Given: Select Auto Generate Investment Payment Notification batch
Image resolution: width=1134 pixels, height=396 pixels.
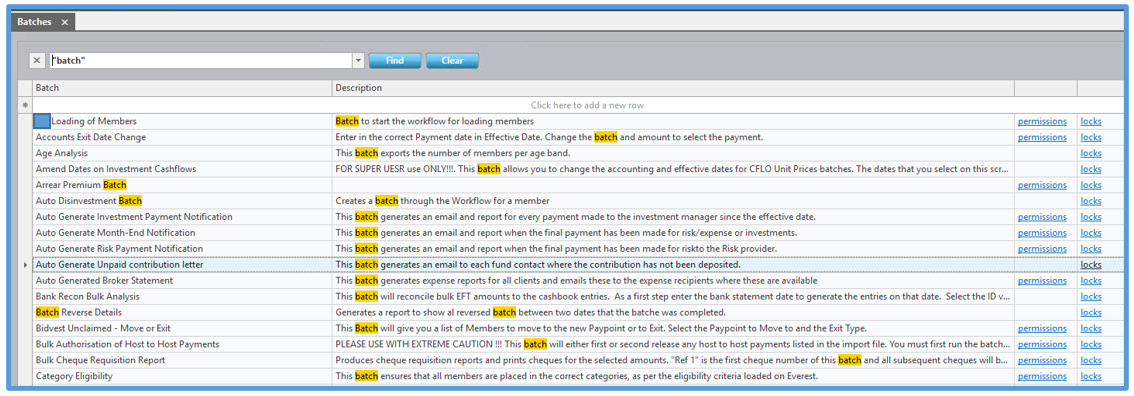Looking at the screenshot, I should [x=182, y=217].
